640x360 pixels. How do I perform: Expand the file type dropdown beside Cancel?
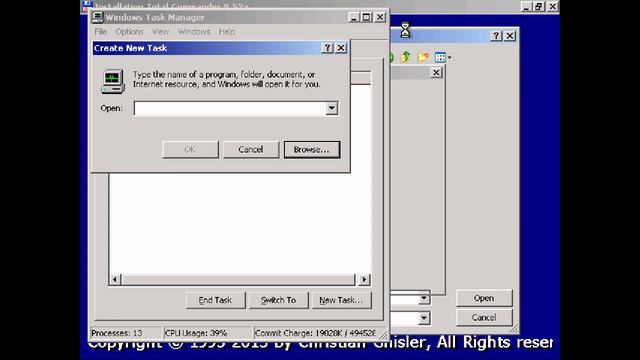click(424, 318)
